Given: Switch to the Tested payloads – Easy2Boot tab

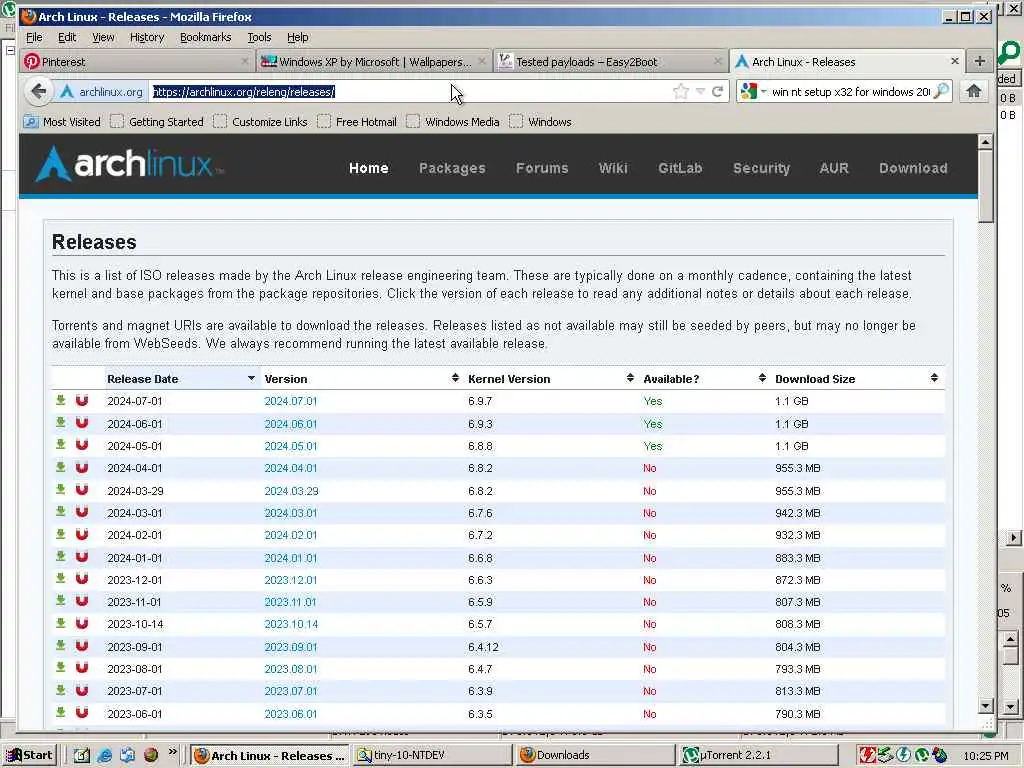Looking at the screenshot, I should [610, 61].
